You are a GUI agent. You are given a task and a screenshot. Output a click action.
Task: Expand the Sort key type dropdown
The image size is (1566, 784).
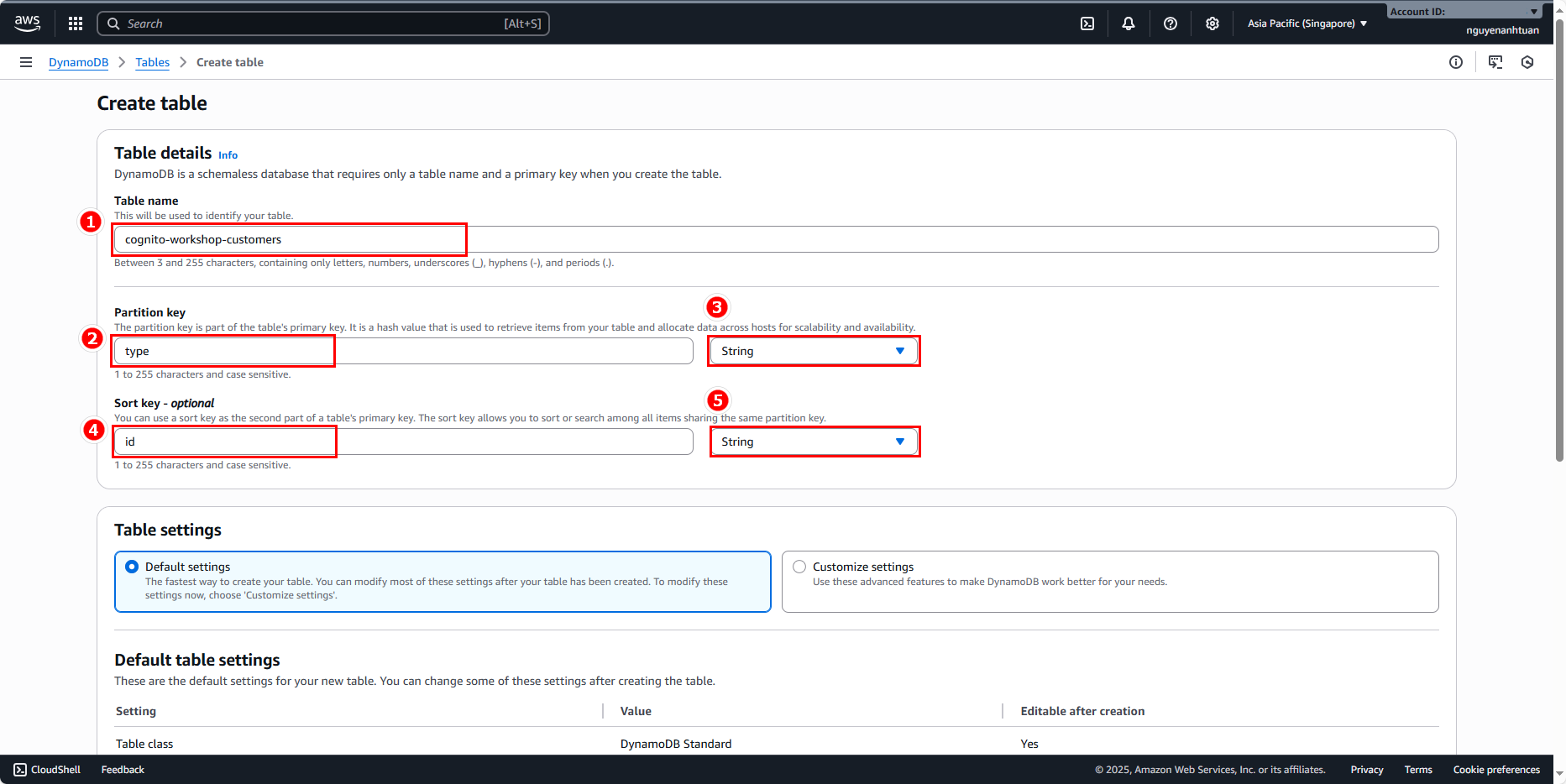tap(813, 442)
